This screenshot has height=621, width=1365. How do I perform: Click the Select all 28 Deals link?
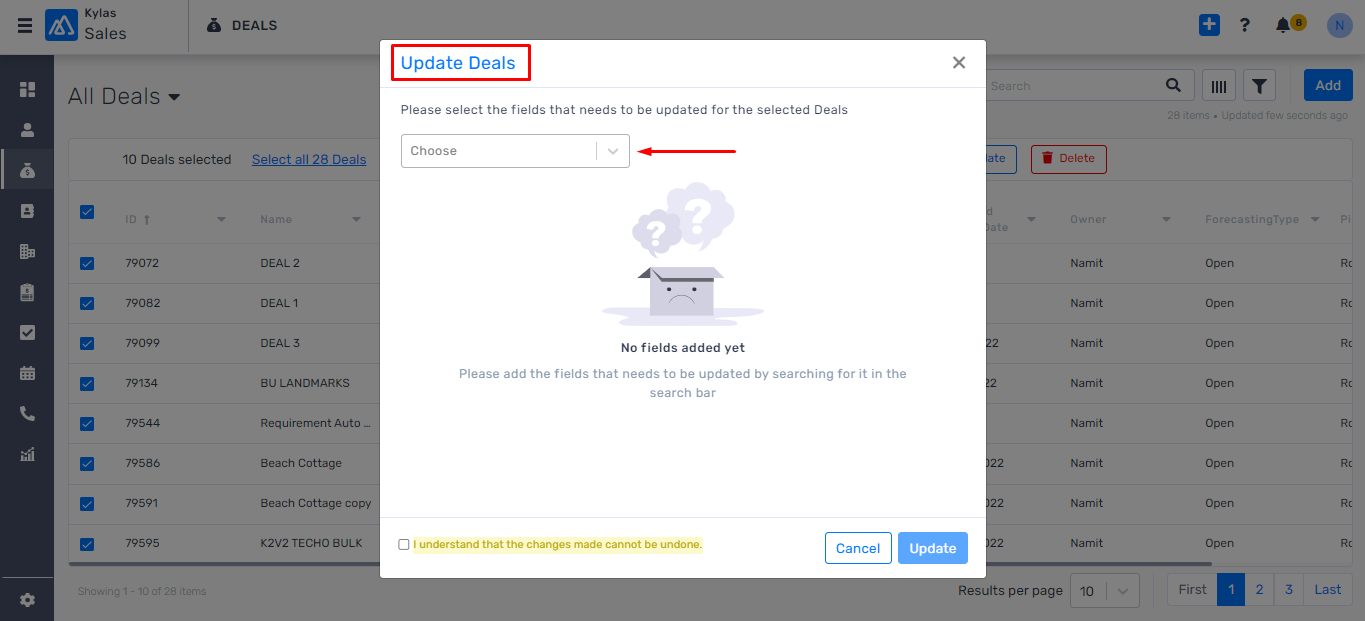(309, 159)
